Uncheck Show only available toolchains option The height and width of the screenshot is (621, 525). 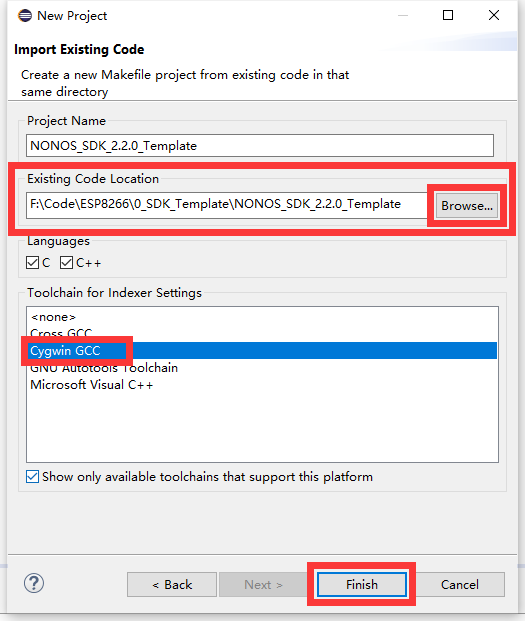(32, 476)
